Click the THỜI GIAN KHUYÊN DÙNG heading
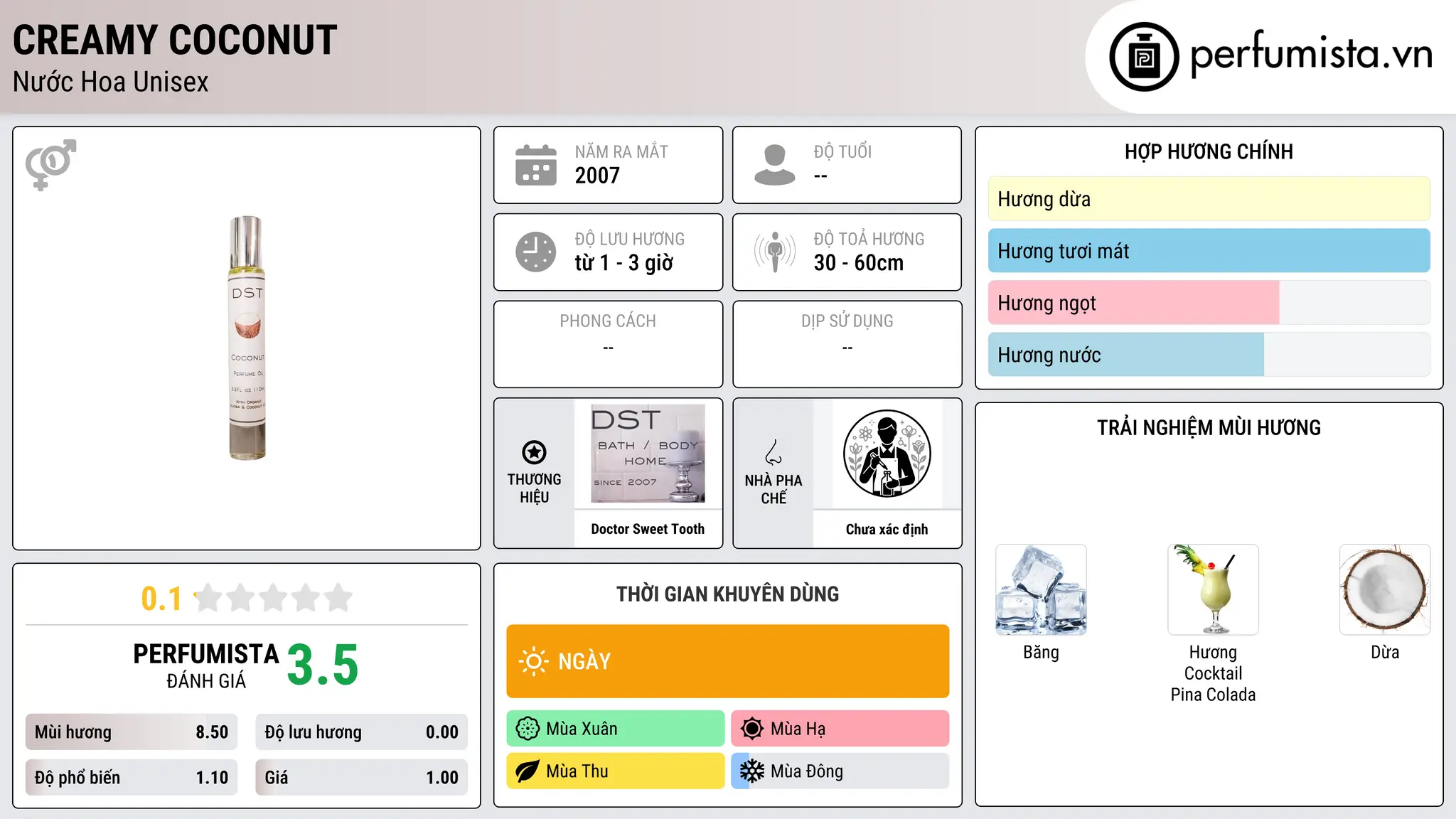 [x=727, y=594]
